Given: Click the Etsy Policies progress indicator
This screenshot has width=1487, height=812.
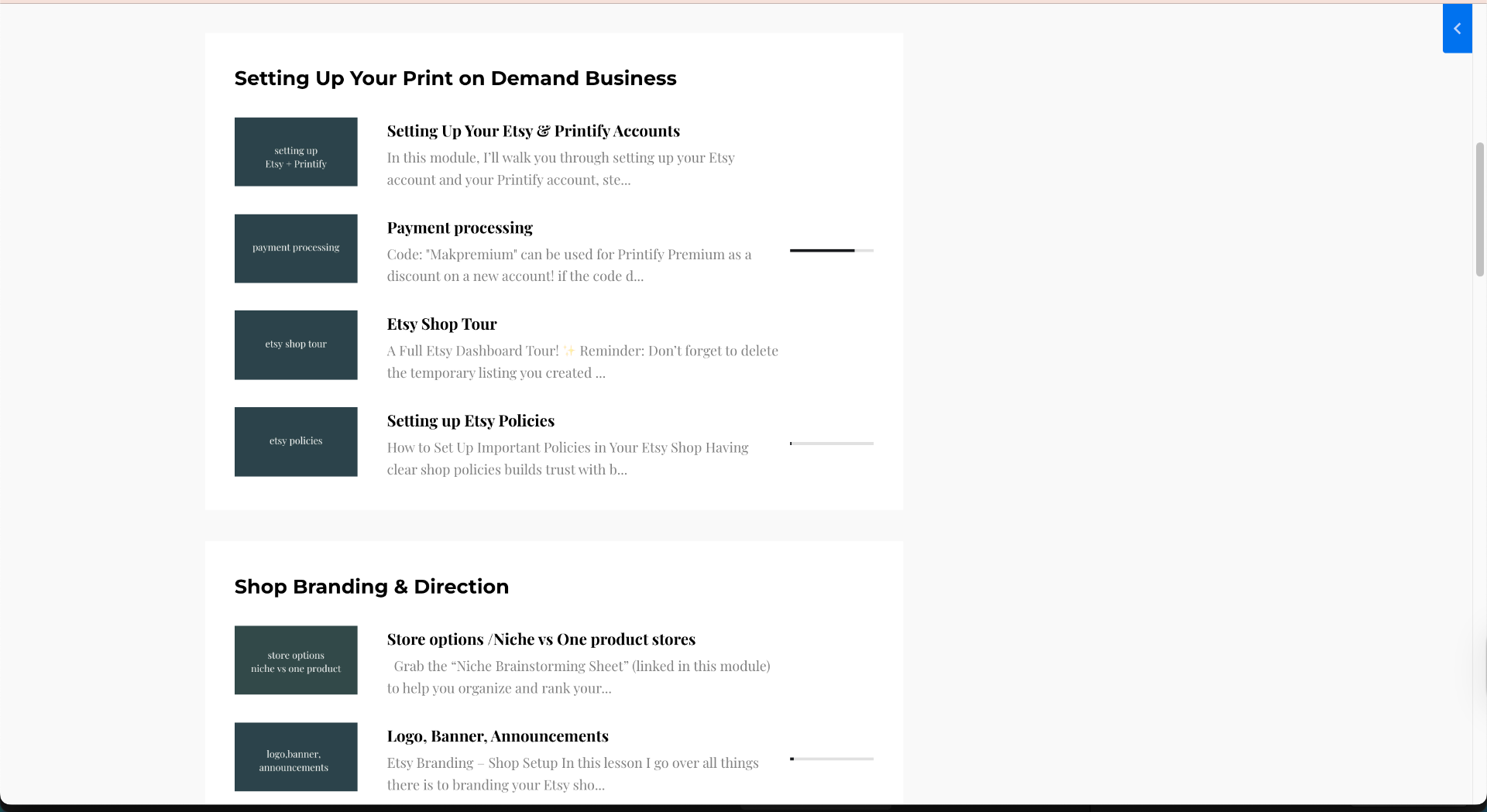Looking at the screenshot, I should 830,444.
